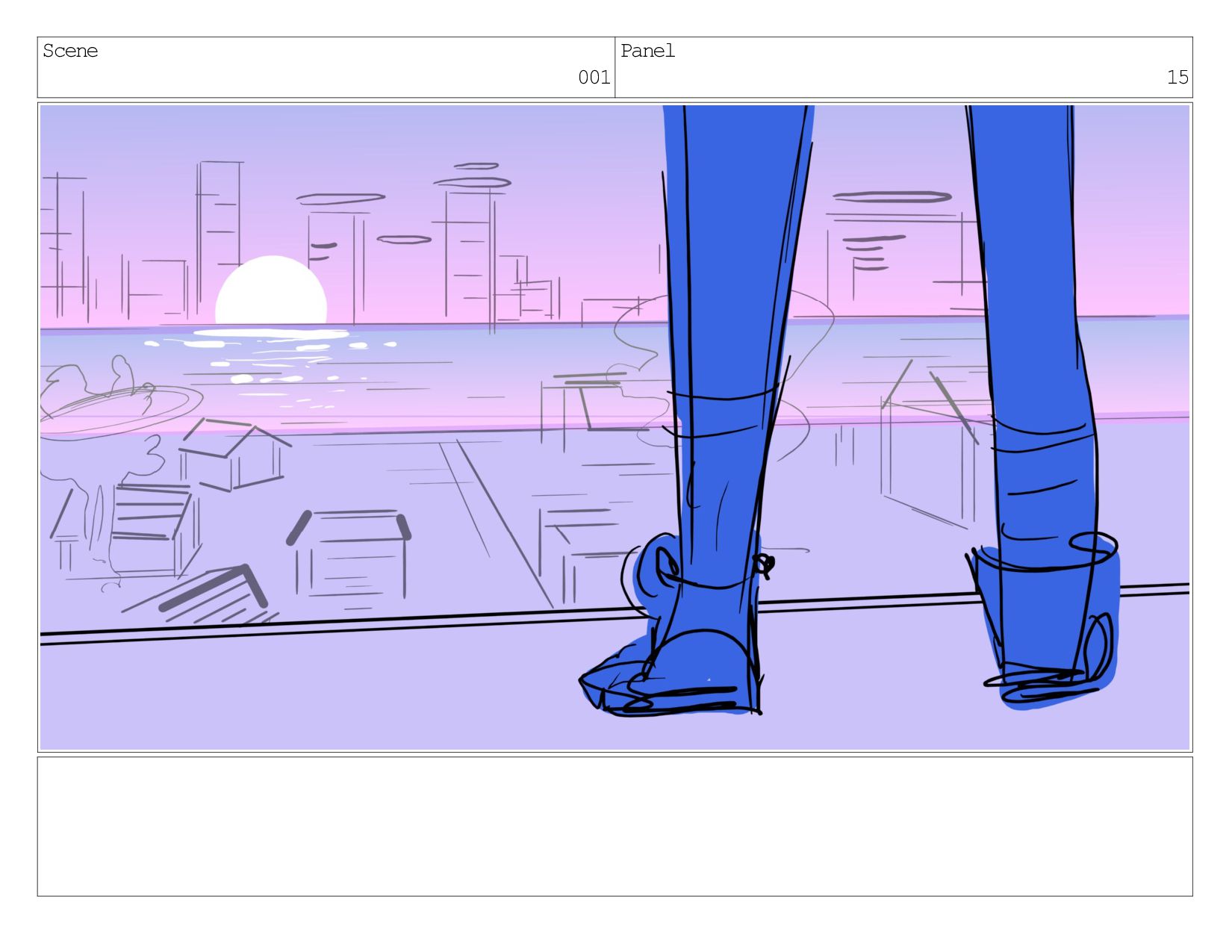Click the scene number '001'
The height and width of the screenshot is (952, 1232).
(594, 77)
